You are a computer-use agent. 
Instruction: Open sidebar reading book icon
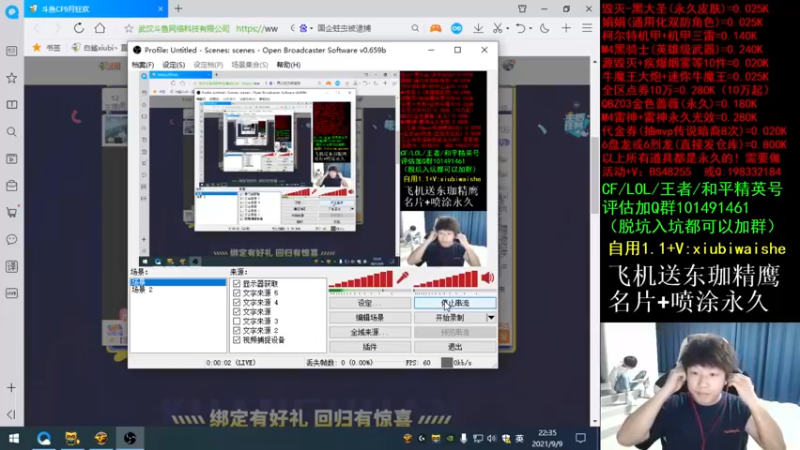click(12, 105)
